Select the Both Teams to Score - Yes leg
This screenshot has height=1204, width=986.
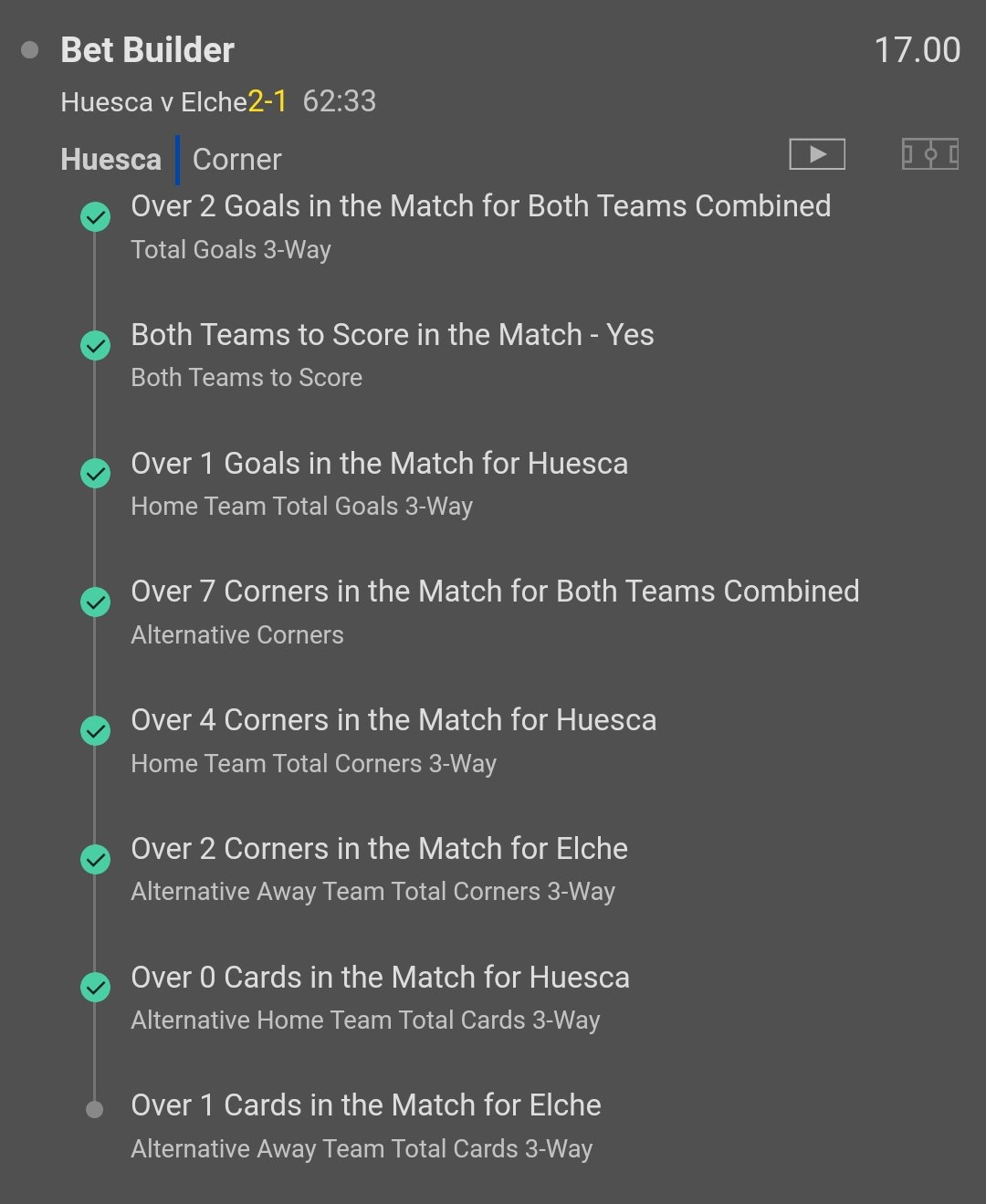point(393,335)
